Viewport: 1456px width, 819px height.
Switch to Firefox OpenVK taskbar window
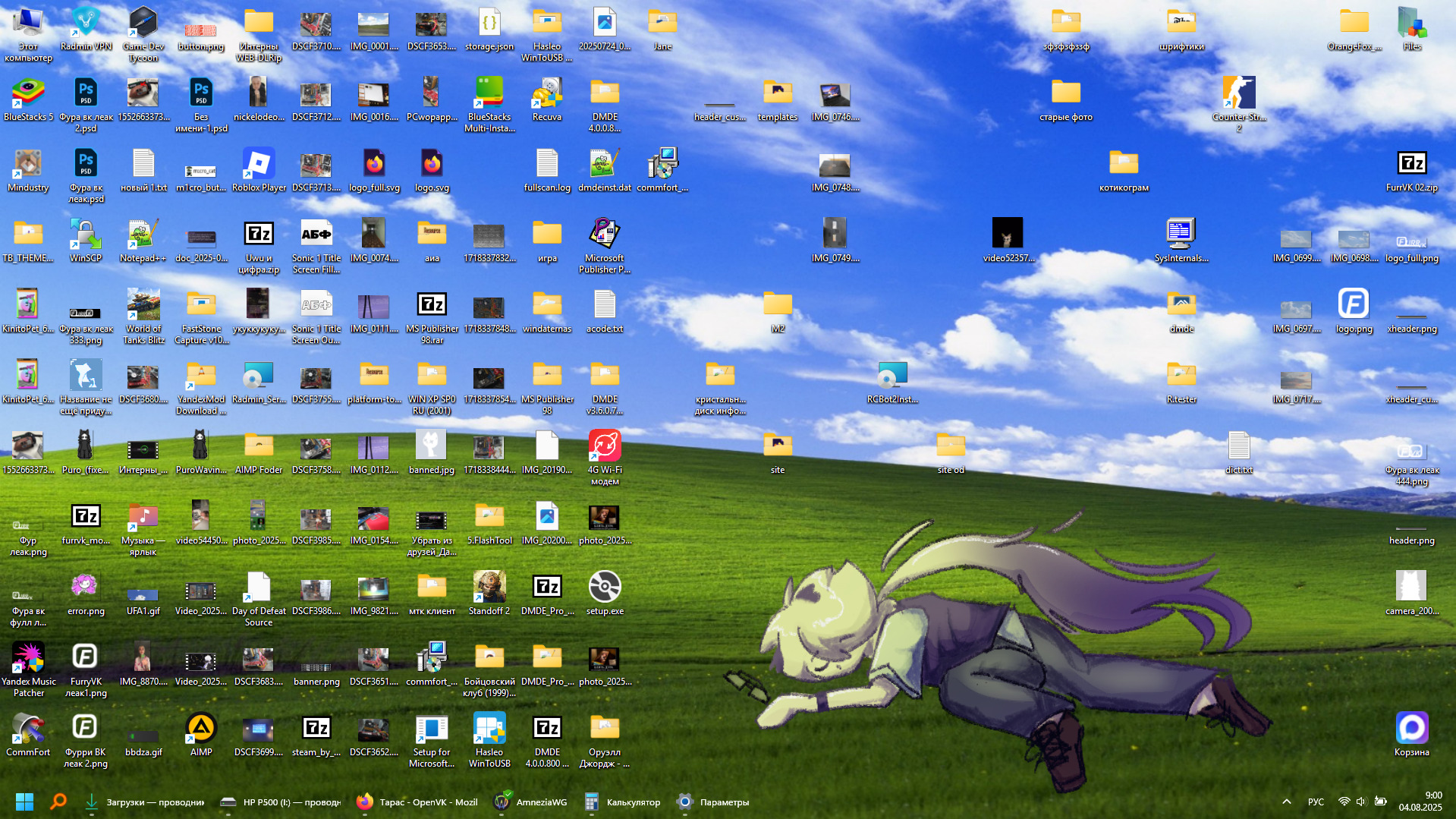coord(416,802)
